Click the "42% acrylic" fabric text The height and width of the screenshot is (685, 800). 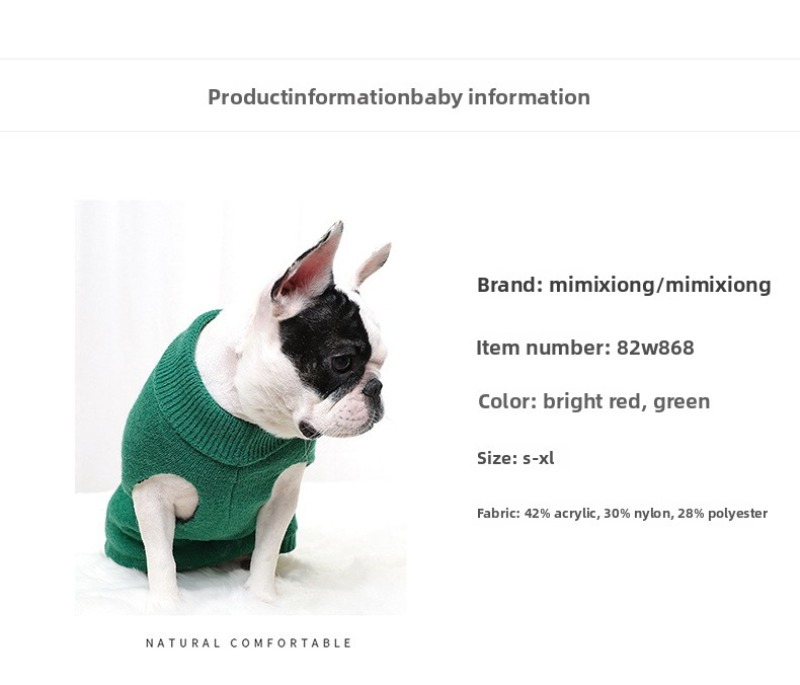[561, 514]
